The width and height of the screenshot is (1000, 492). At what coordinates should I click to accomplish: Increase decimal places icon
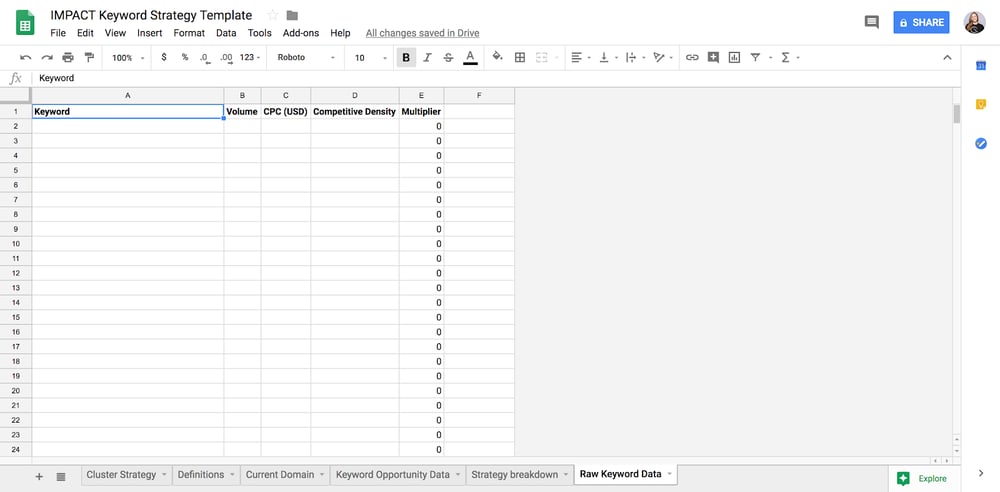(x=226, y=57)
